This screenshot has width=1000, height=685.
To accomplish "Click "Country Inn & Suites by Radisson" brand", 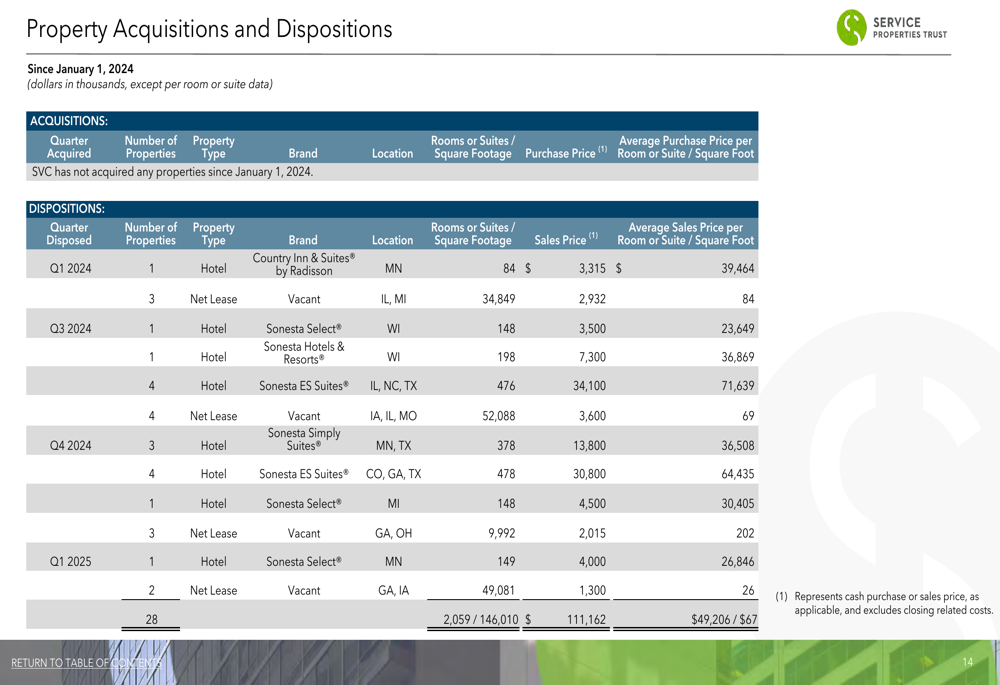I will [304, 264].
